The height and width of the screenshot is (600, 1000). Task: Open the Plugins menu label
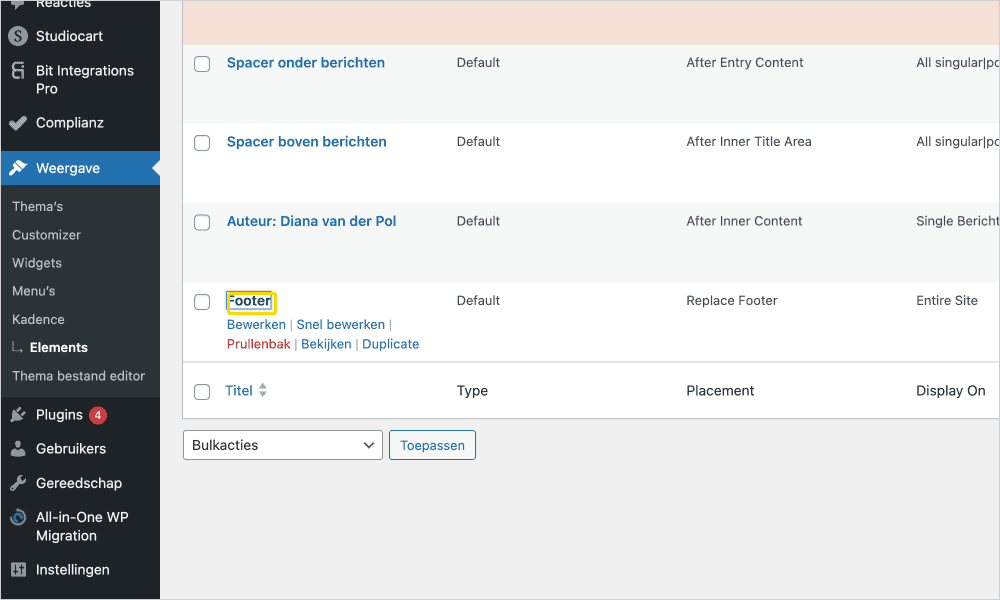[x=59, y=415]
